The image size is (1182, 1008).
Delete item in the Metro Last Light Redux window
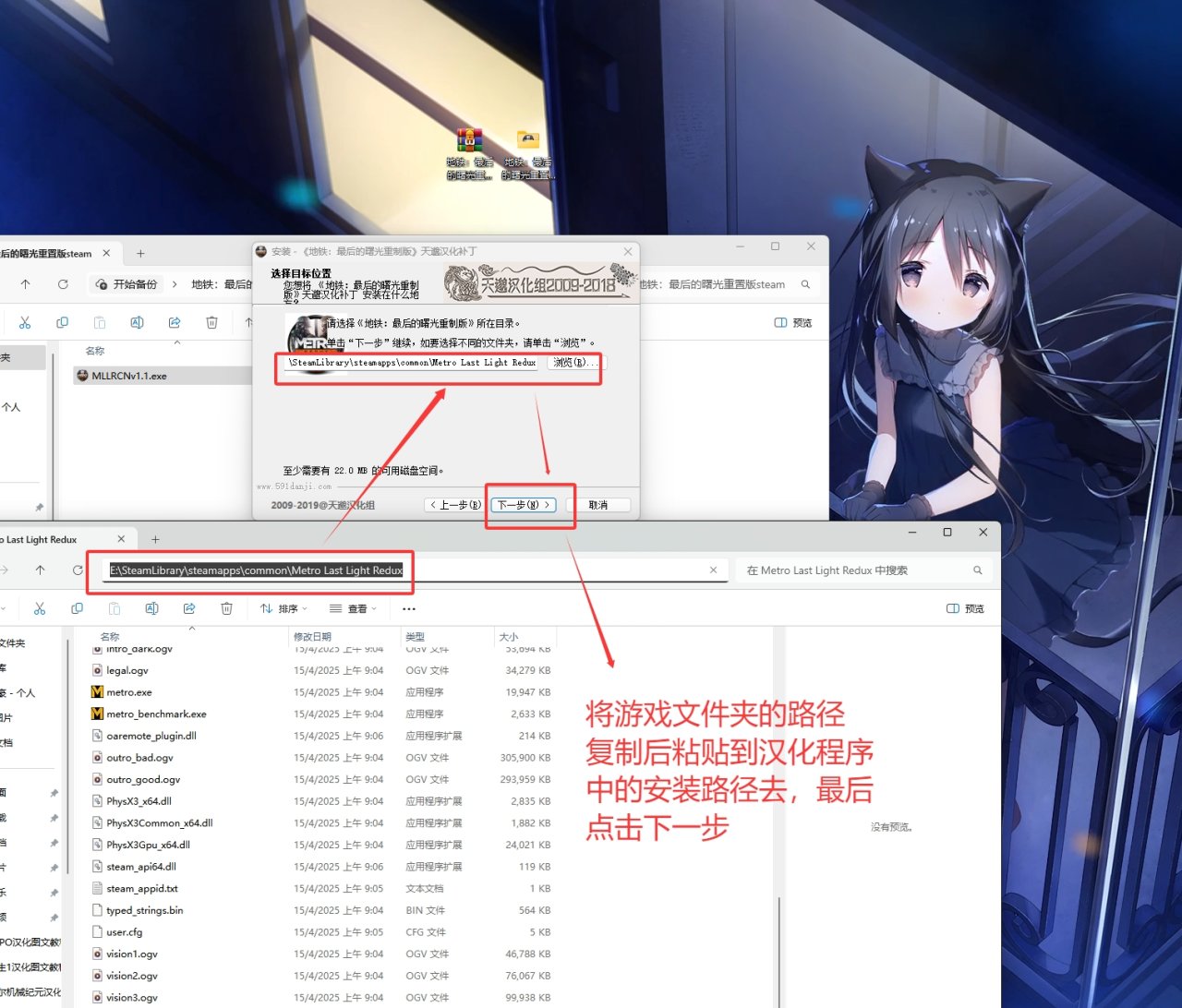pos(226,608)
